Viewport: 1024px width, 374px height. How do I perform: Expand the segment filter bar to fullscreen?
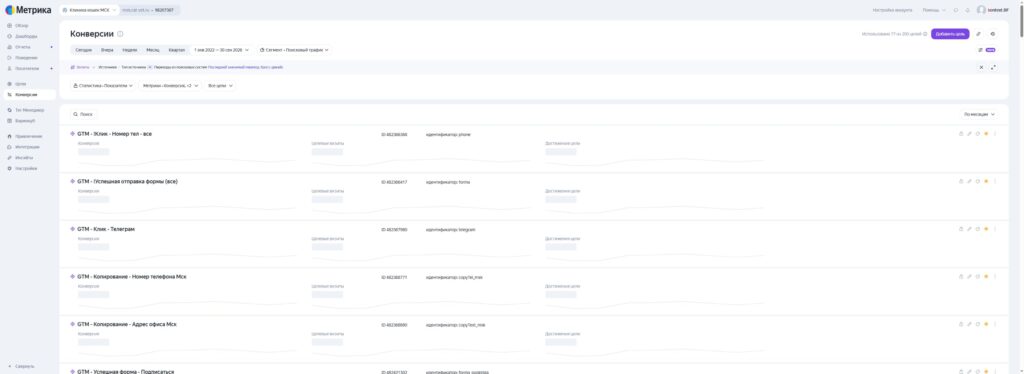point(993,67)
